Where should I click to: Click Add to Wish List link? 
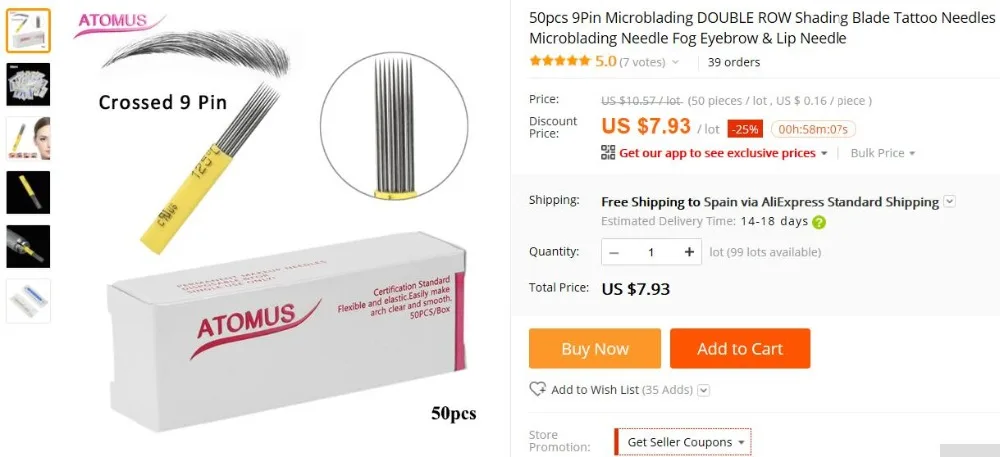click(x=595, y=389)
